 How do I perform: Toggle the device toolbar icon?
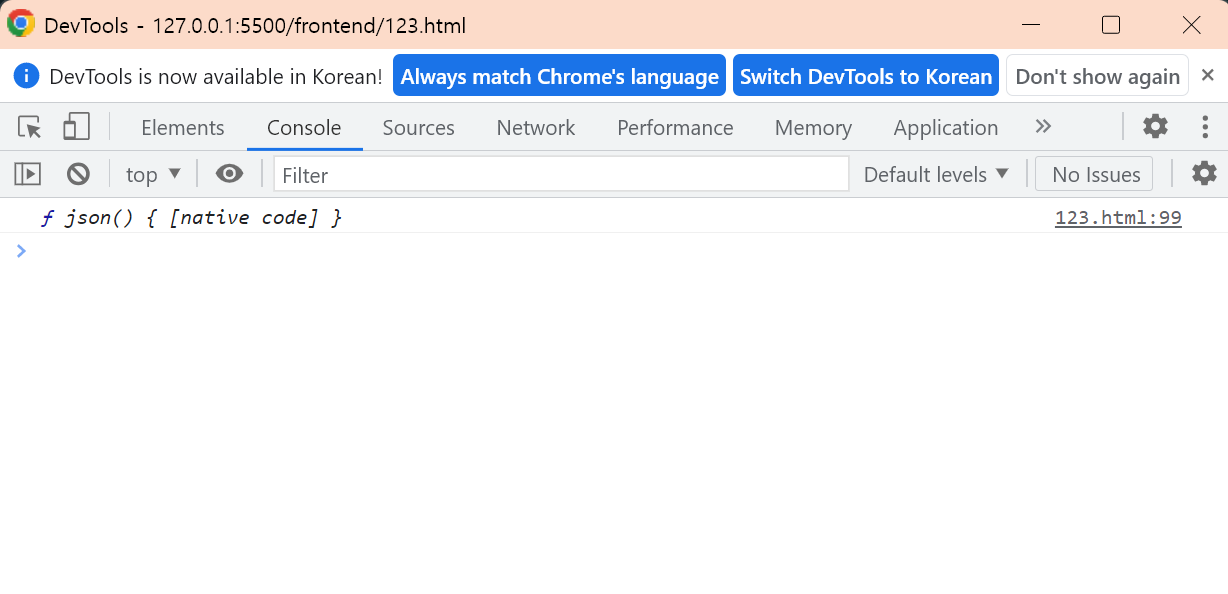click(x=76, y=127)
